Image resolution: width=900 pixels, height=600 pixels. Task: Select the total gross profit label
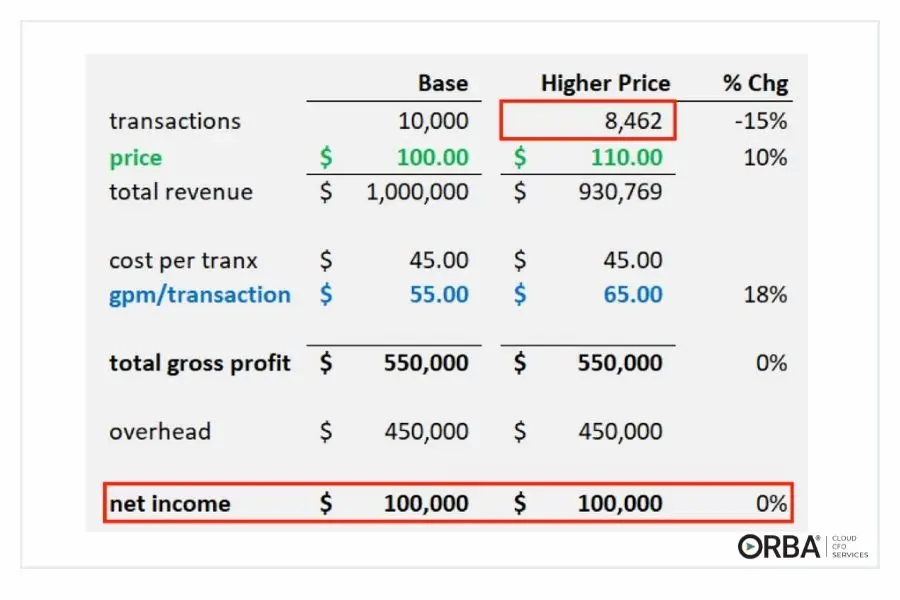[200, 363]
